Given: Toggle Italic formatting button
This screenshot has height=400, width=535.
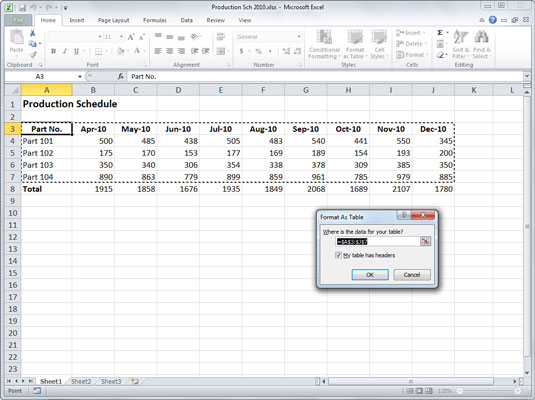Looking at the screenshot, I should (x=65, y=51).
